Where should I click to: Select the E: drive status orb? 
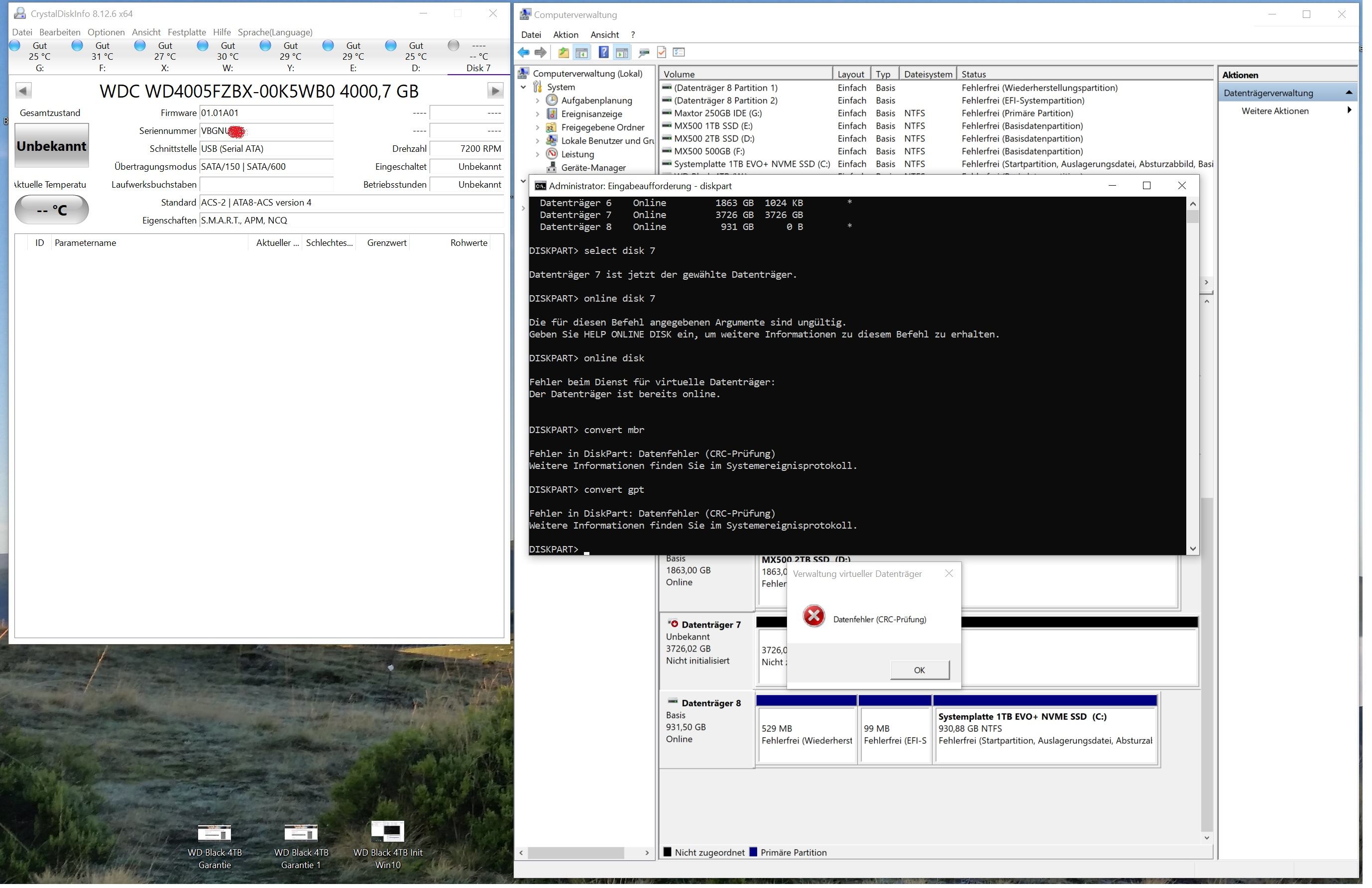(328, 45)
